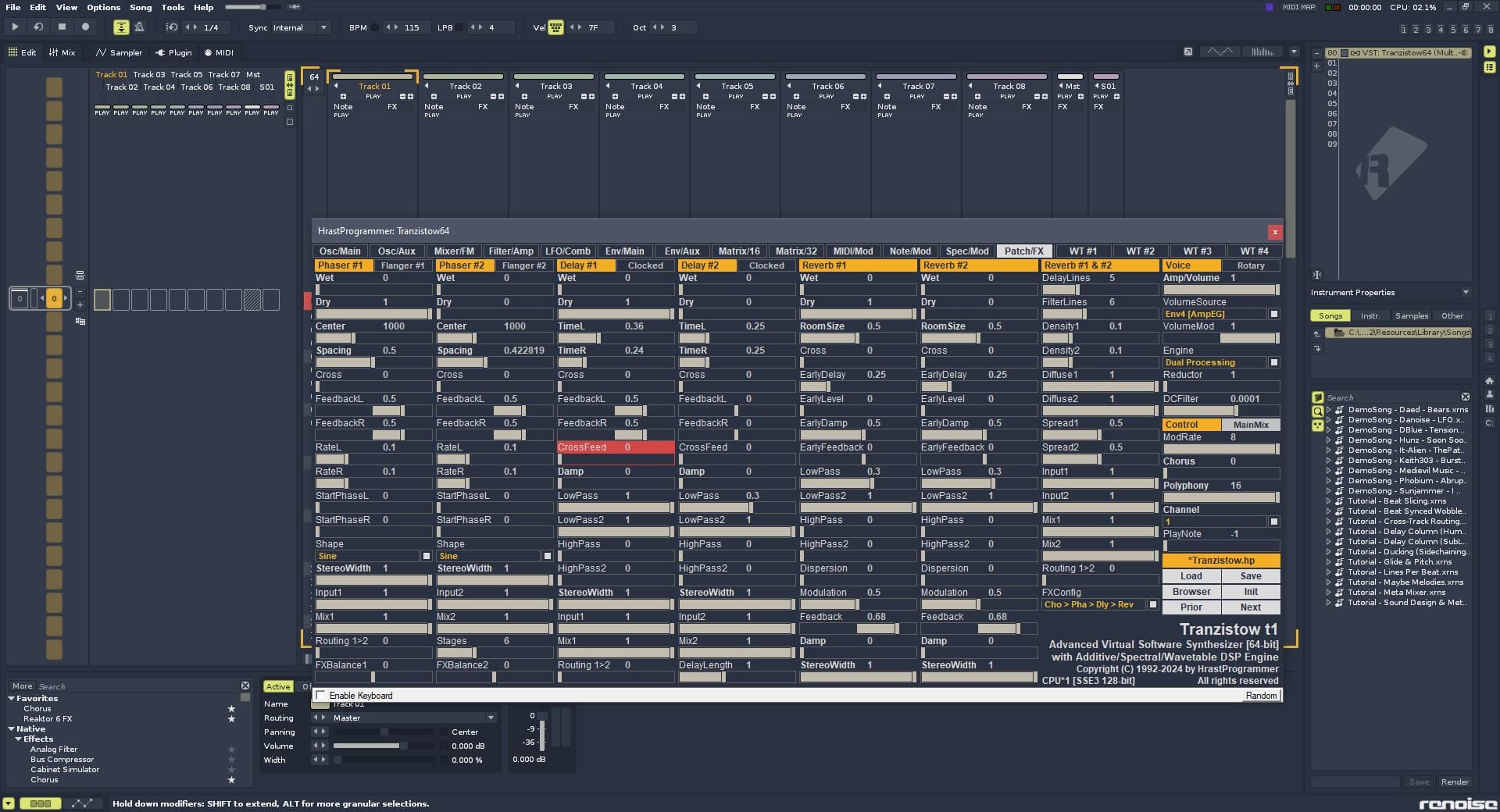Expand Tutorial - Beat Slicing.xrns entry
The height and width of the screenshot is (812, 1500).
[1328, 500]
